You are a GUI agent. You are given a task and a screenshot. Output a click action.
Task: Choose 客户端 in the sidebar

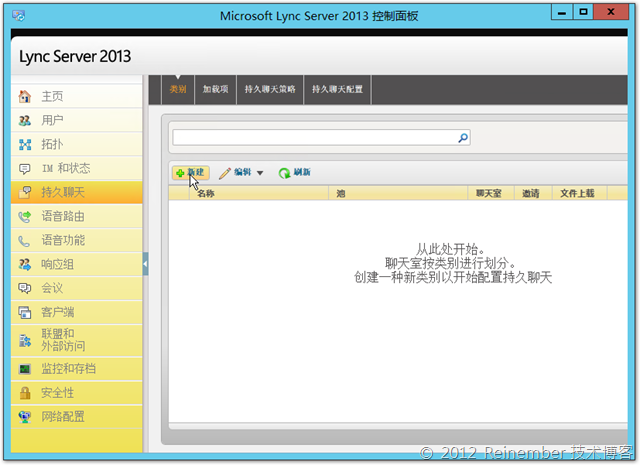(x=77, y=313)
